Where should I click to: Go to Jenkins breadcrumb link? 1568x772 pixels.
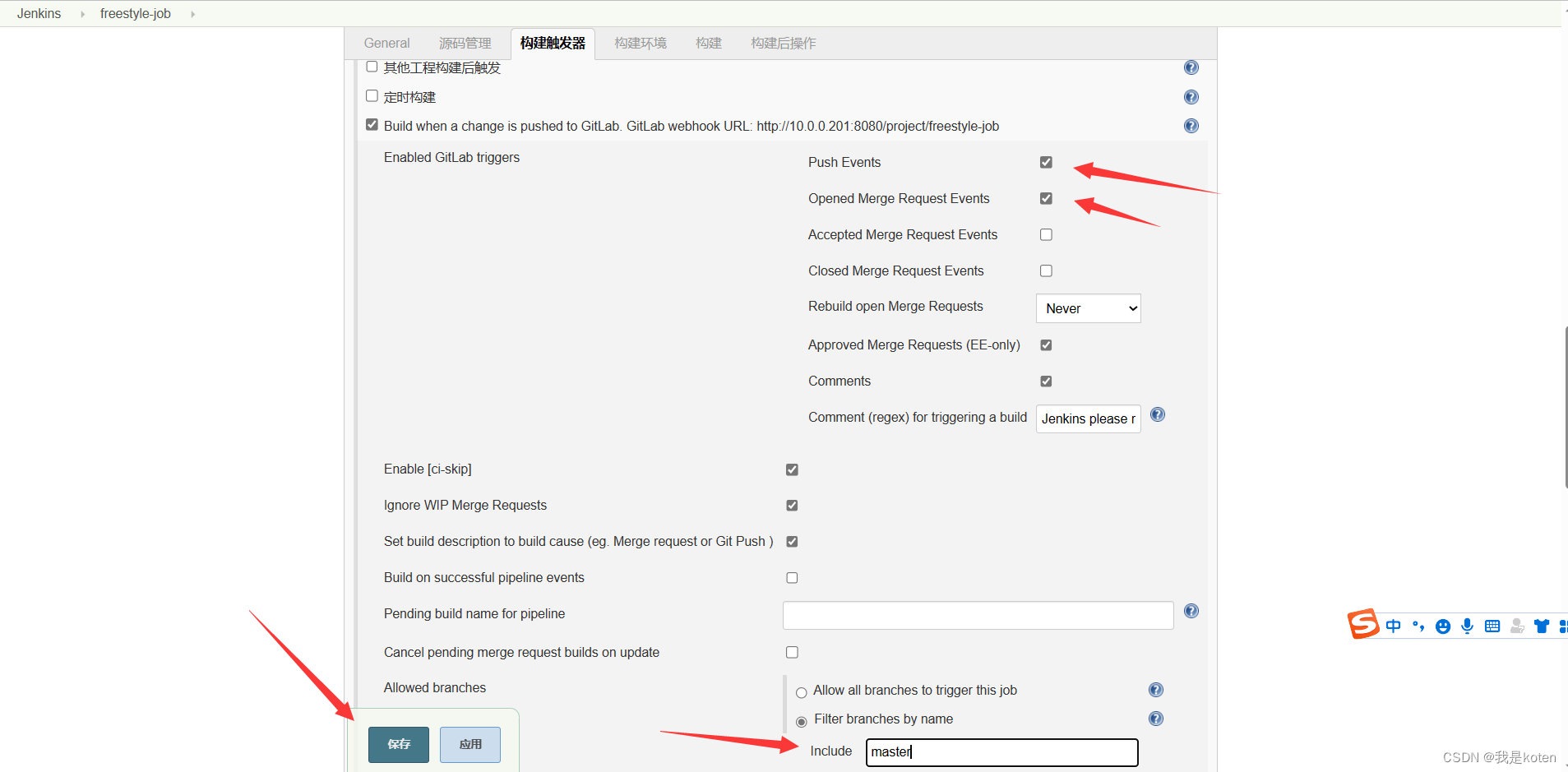[39, 14]
